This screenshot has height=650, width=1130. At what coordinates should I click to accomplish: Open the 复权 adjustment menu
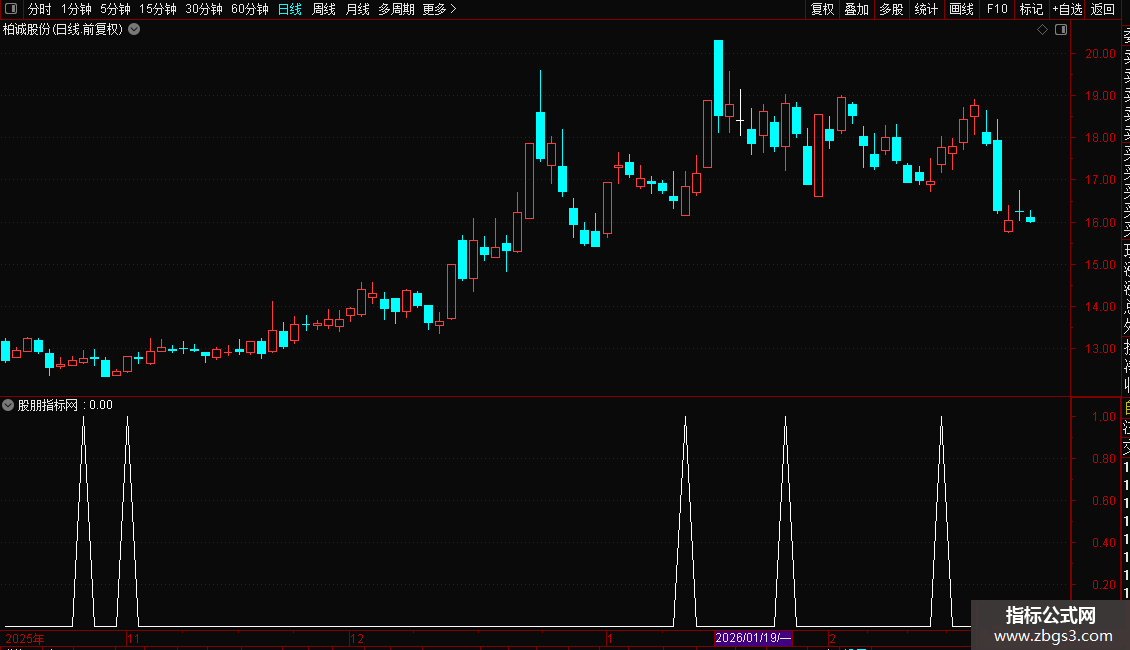822,9
